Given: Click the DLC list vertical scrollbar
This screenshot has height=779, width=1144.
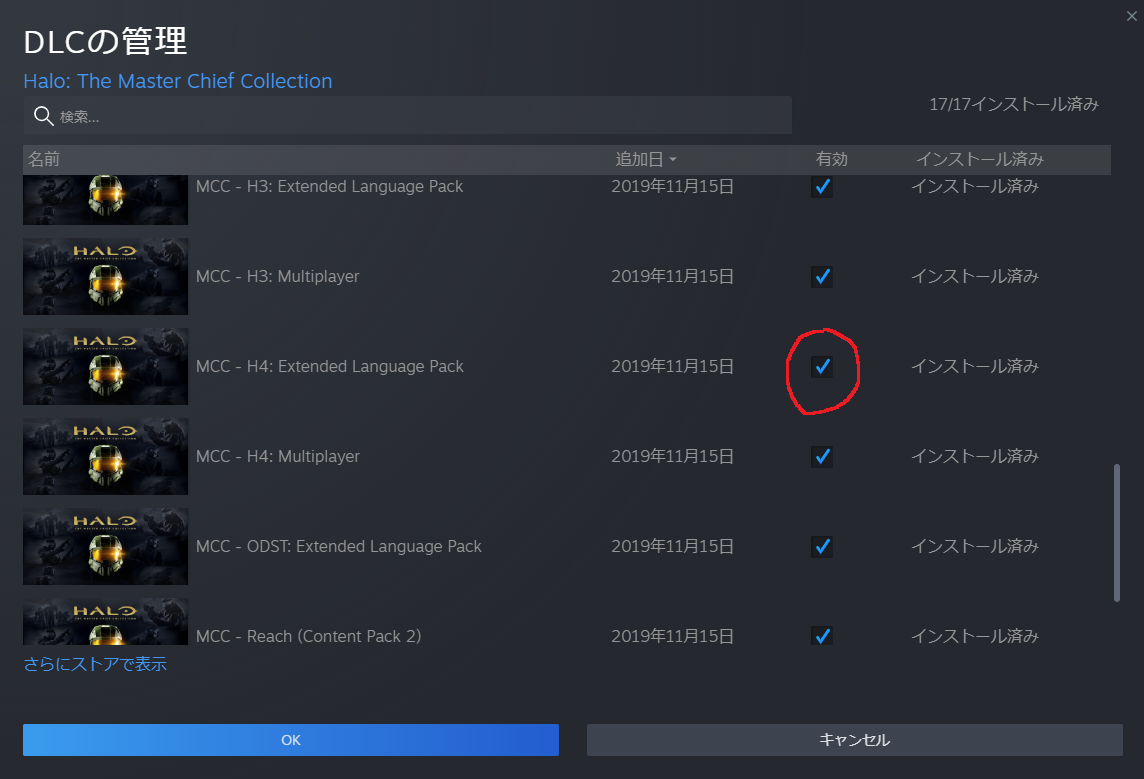Looking at the screenshot, I should (x=1116, y=532).
